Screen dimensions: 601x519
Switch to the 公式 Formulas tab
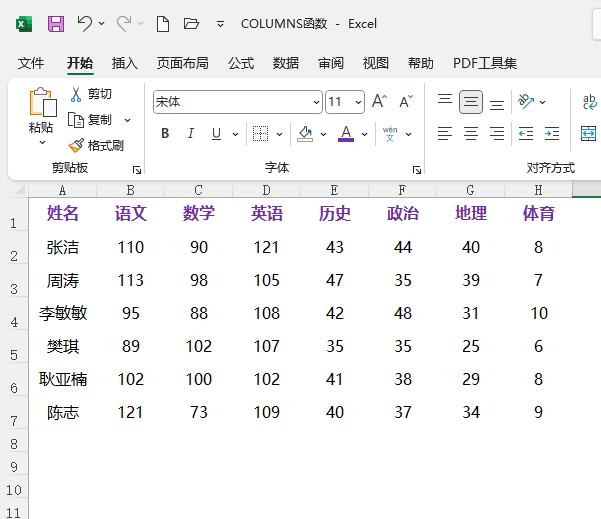click(241, 63)
